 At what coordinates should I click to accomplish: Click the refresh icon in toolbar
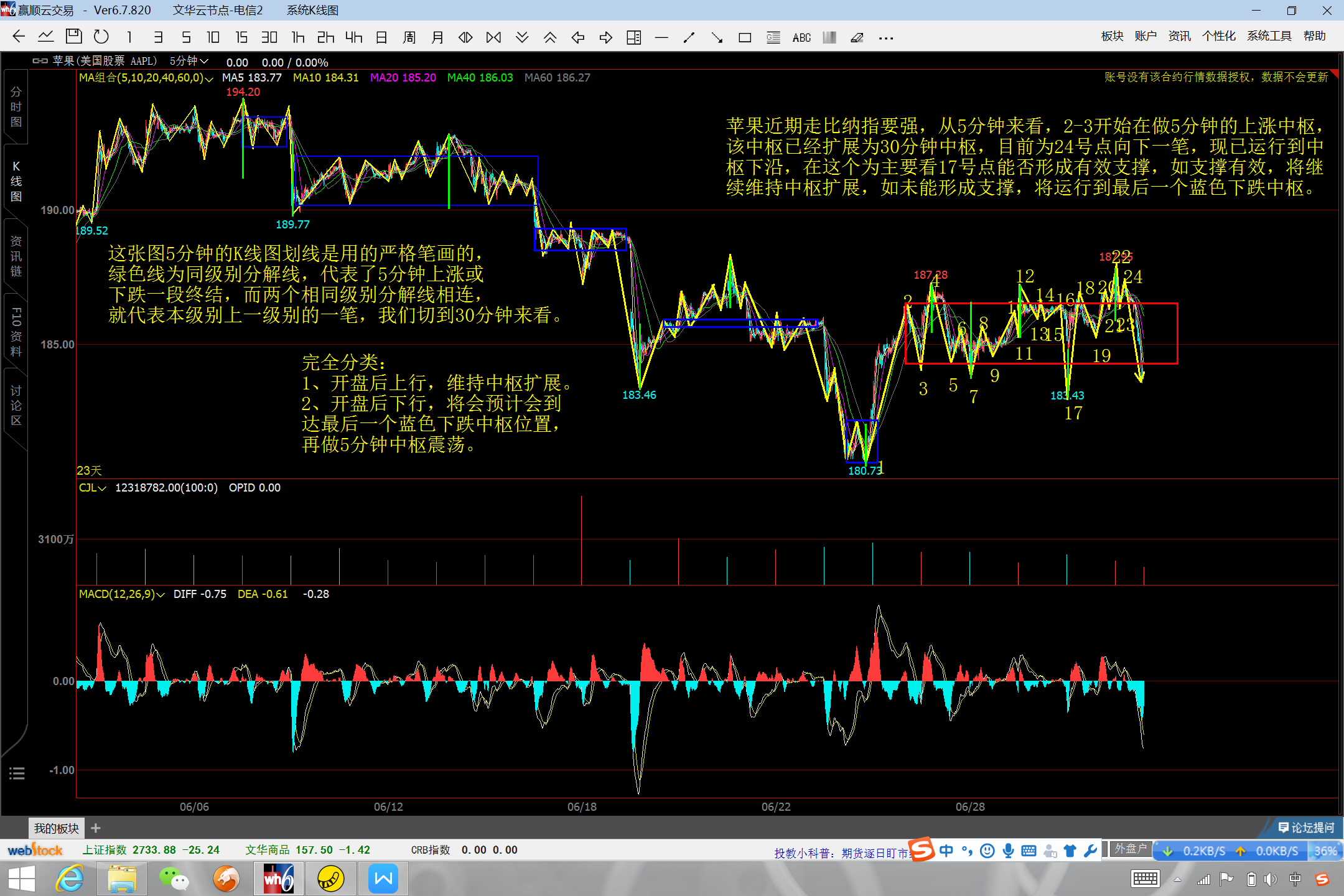click(x=101, y=37)
